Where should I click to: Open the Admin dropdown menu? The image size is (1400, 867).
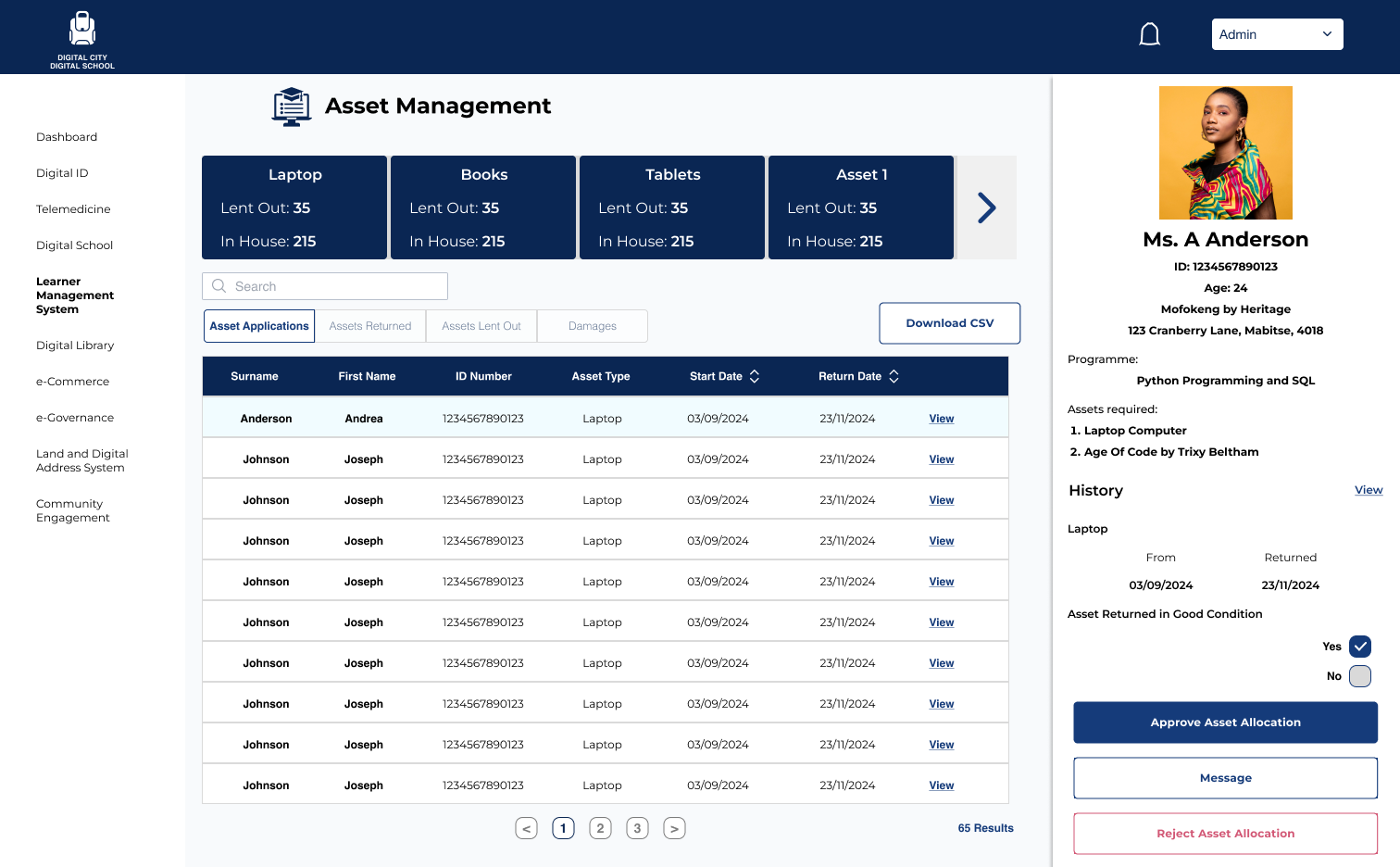click(x=1277, y=34)
